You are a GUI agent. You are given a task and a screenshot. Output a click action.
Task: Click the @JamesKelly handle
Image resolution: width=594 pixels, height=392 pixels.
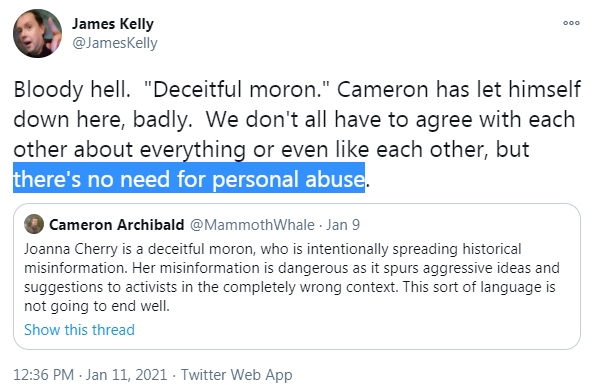coord(114,43)
